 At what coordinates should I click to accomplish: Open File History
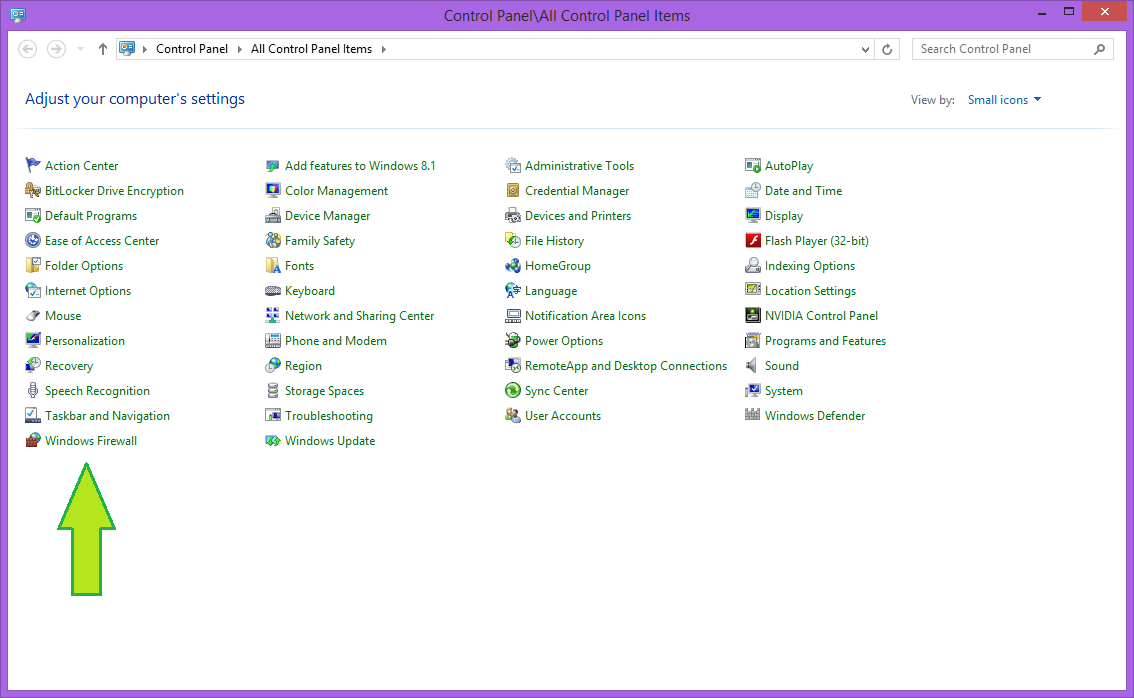tap(554, 241)
